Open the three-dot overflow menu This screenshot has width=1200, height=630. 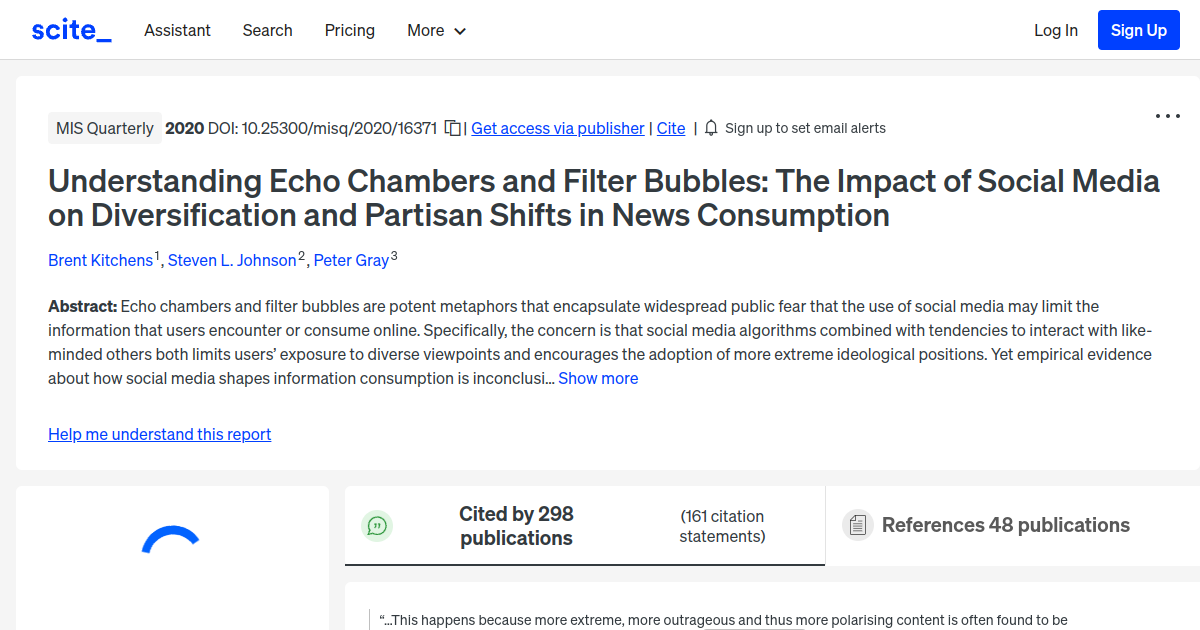[x=1167, y=116]
